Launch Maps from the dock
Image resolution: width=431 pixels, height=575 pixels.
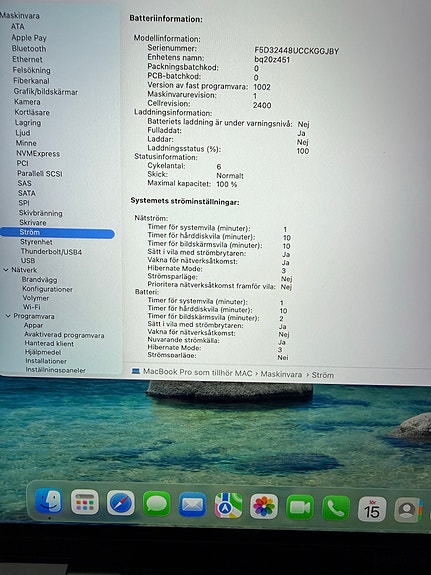coord(228,505)
